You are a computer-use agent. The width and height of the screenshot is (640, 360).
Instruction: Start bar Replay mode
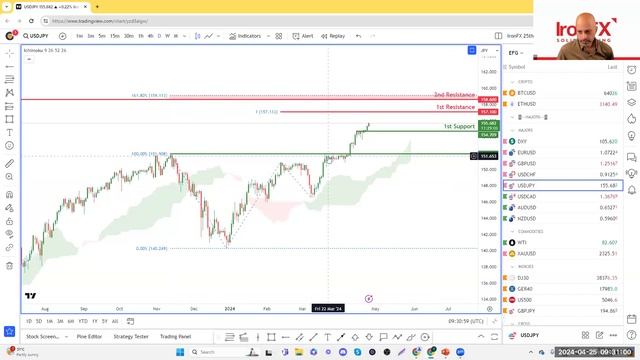[x=333, y=36]
